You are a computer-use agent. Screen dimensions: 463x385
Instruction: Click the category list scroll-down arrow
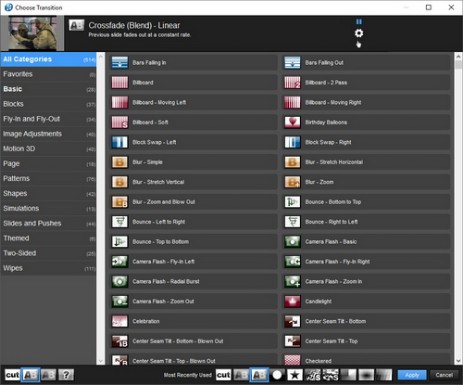coord(101,361)
